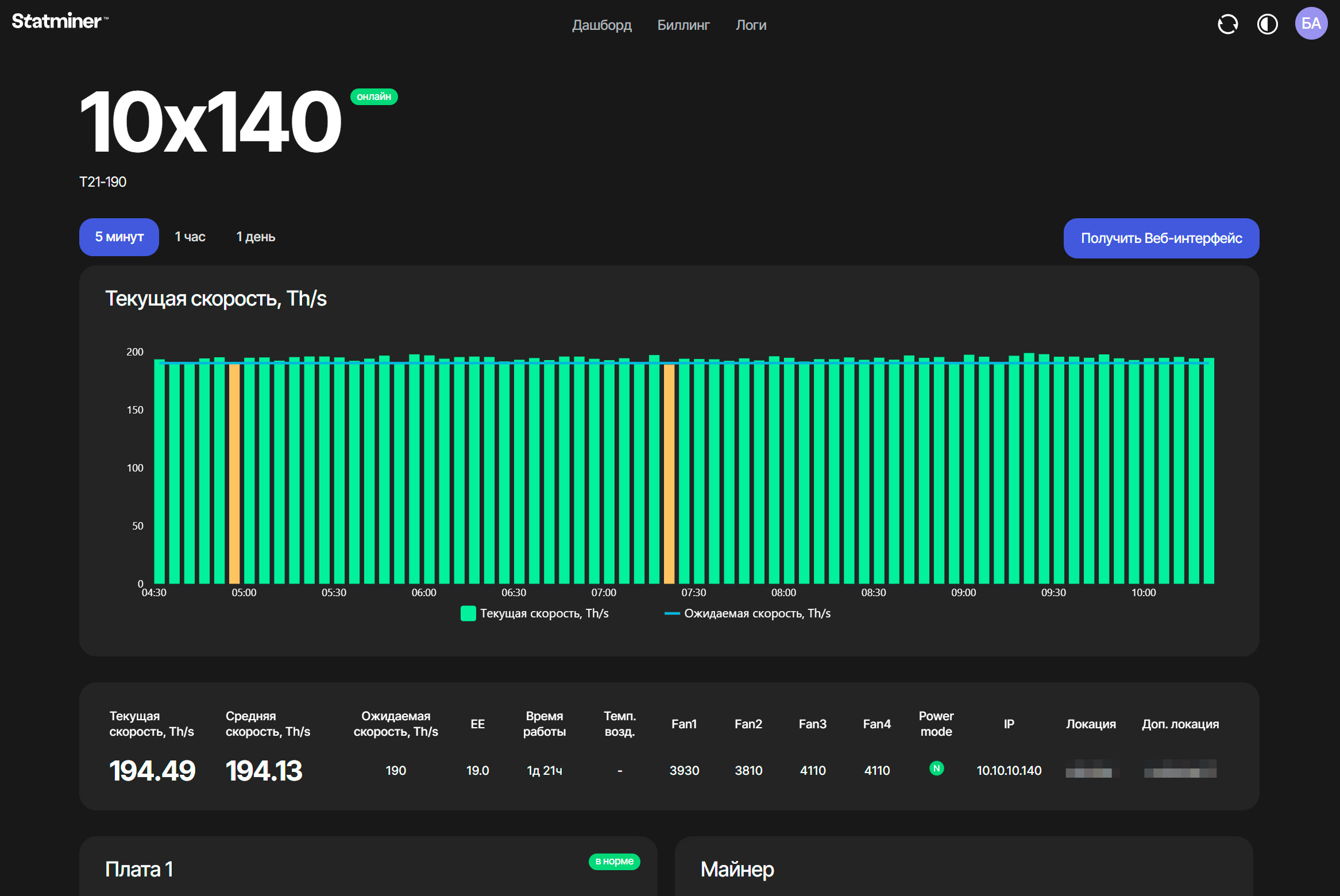Screen dimensions: 1340x896
Task: Click the в норме badge on Плата 1
Action: (x=614, y=861)
